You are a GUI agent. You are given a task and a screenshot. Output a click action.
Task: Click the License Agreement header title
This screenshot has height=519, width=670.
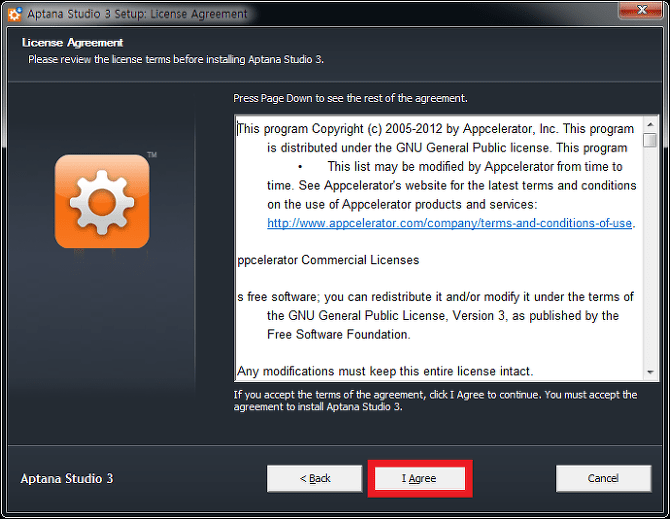tap(72, 43)
